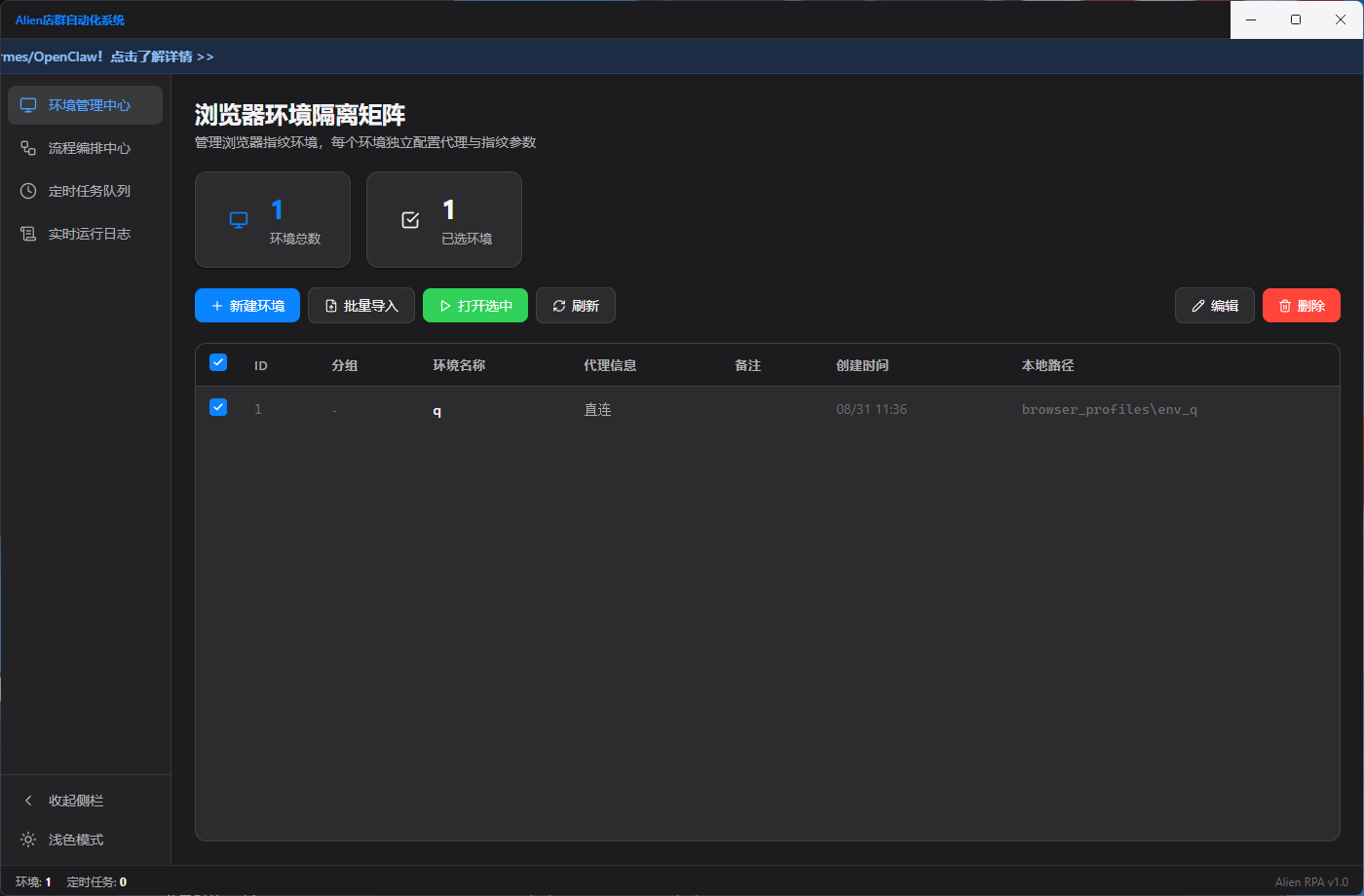Click the 备注 column header

click(x=748, y=366)
